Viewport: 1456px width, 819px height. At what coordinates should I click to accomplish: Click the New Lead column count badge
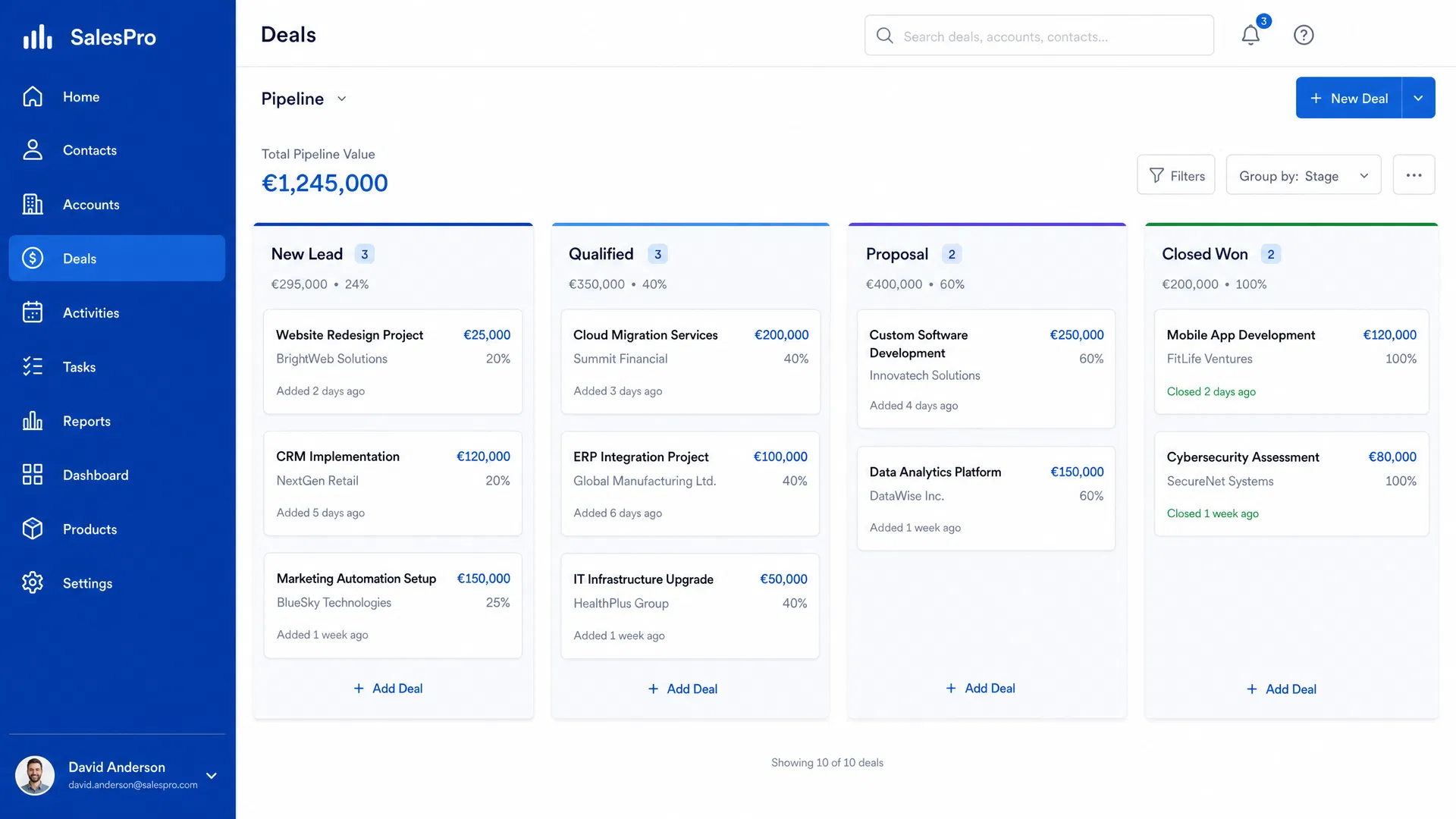click(x=365, y=254)
